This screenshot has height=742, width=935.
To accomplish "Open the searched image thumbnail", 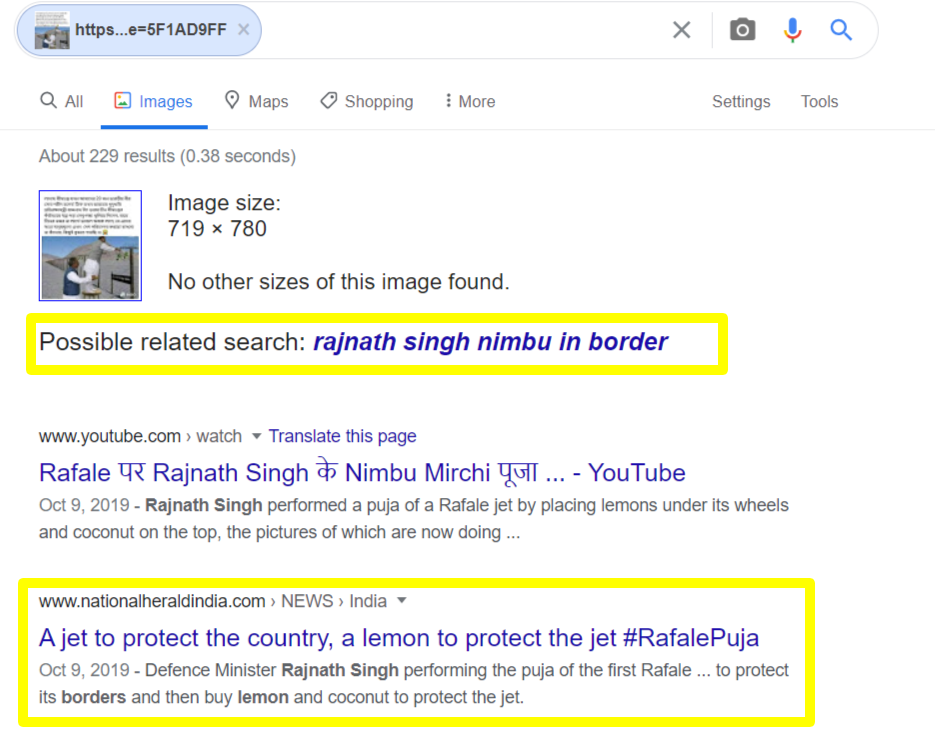I will click(x=90, y=246).
